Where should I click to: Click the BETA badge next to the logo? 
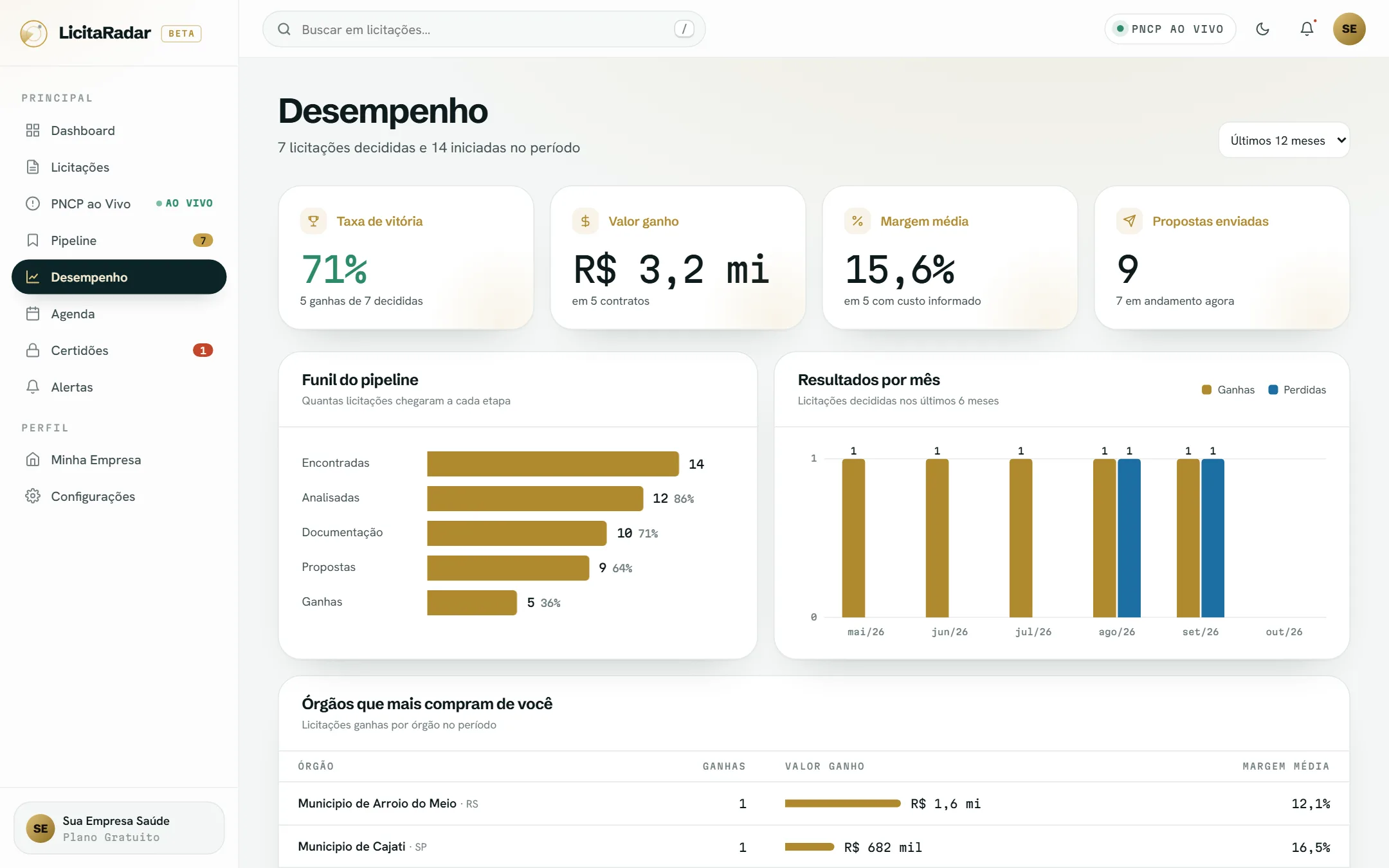pyautogui.click(x=181, y=33)
